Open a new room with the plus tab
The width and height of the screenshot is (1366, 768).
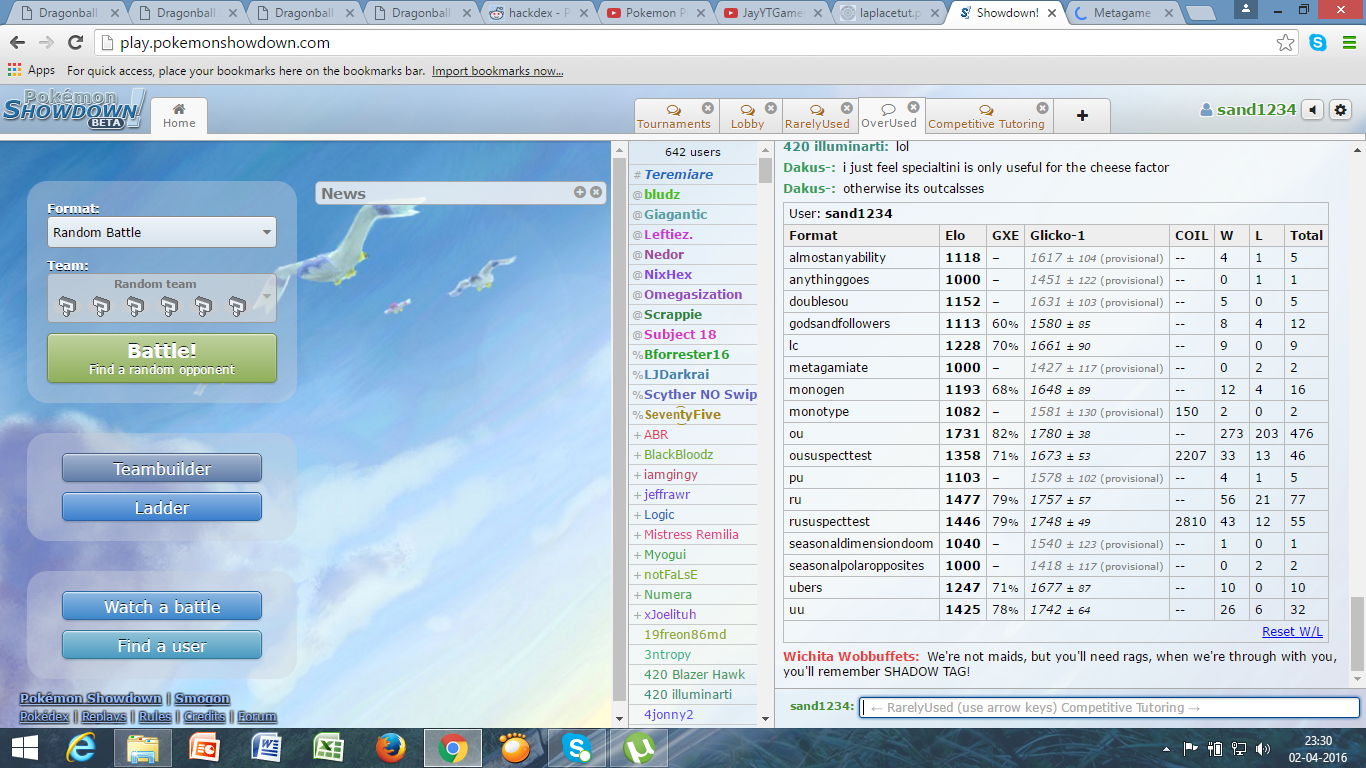click(1082, 116)
